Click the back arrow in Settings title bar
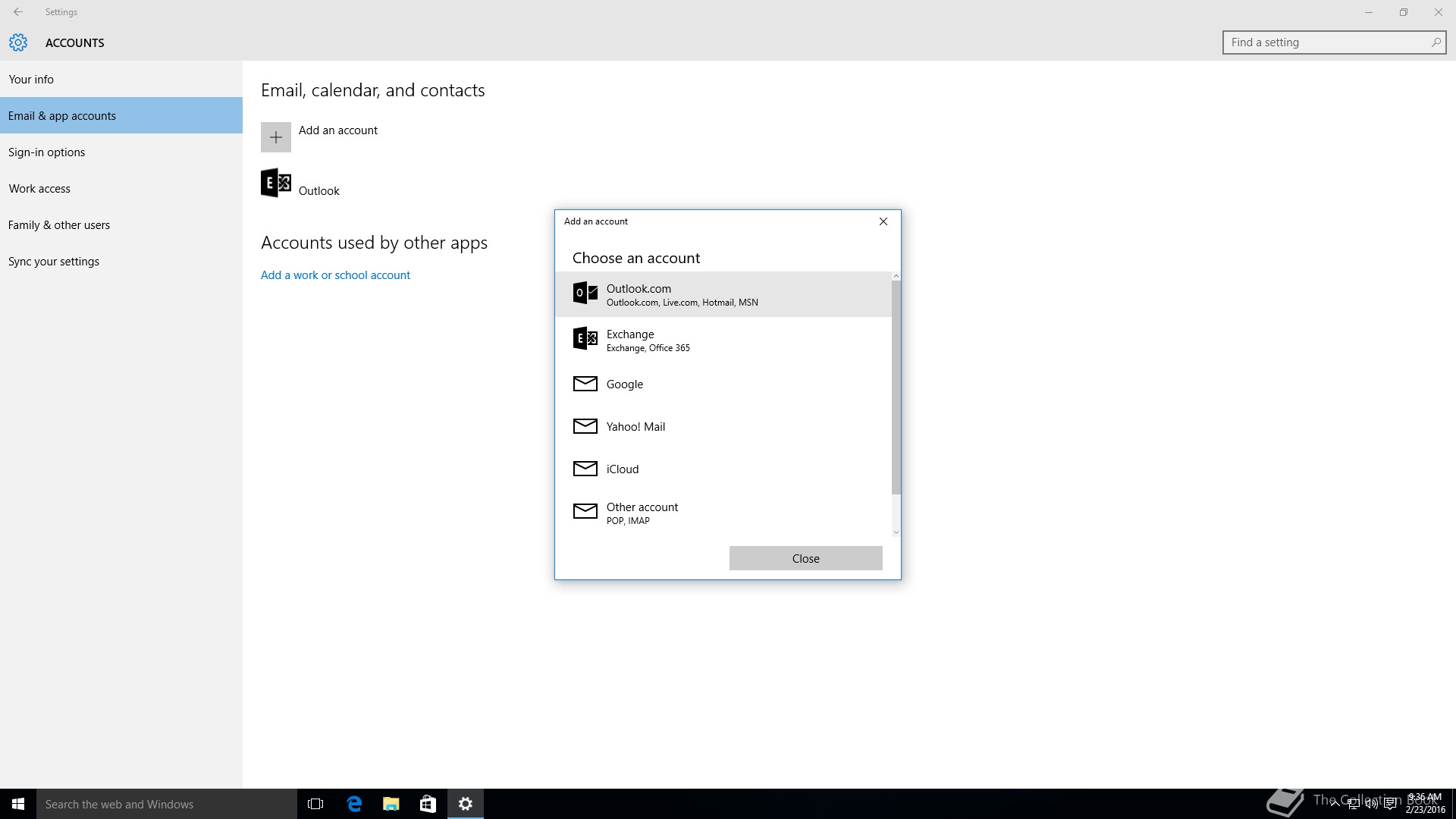 point(18,12)
